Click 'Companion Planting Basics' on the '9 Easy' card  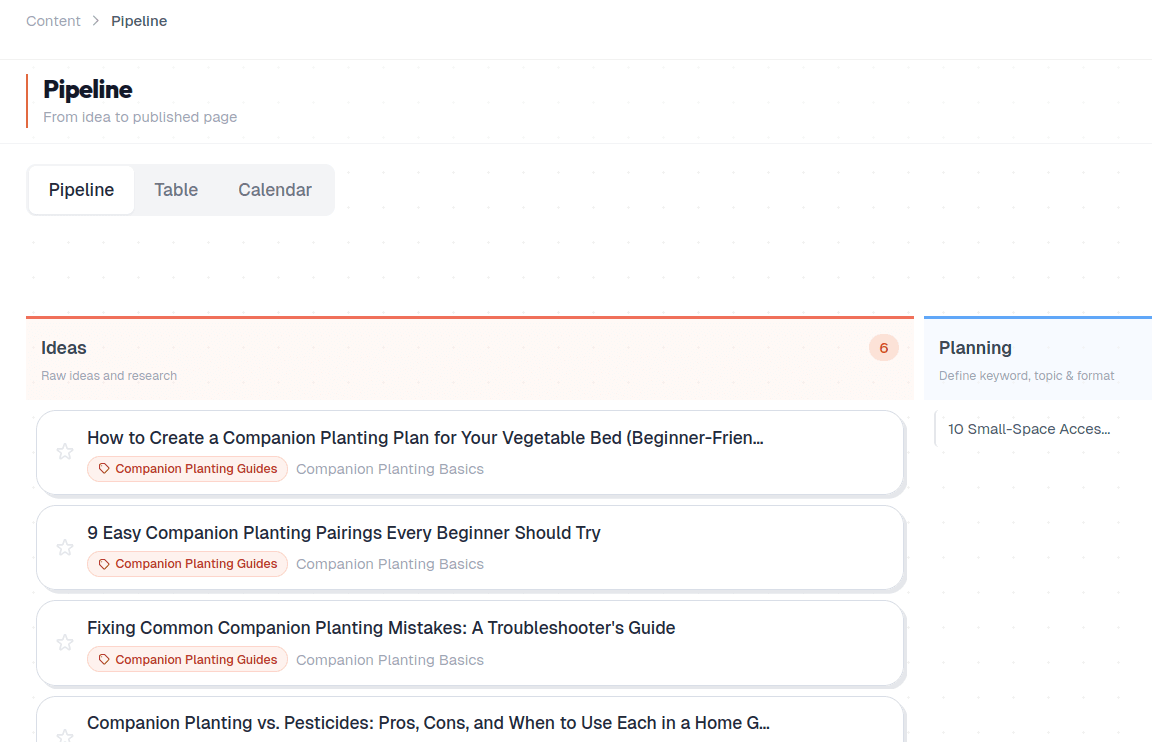390,564
